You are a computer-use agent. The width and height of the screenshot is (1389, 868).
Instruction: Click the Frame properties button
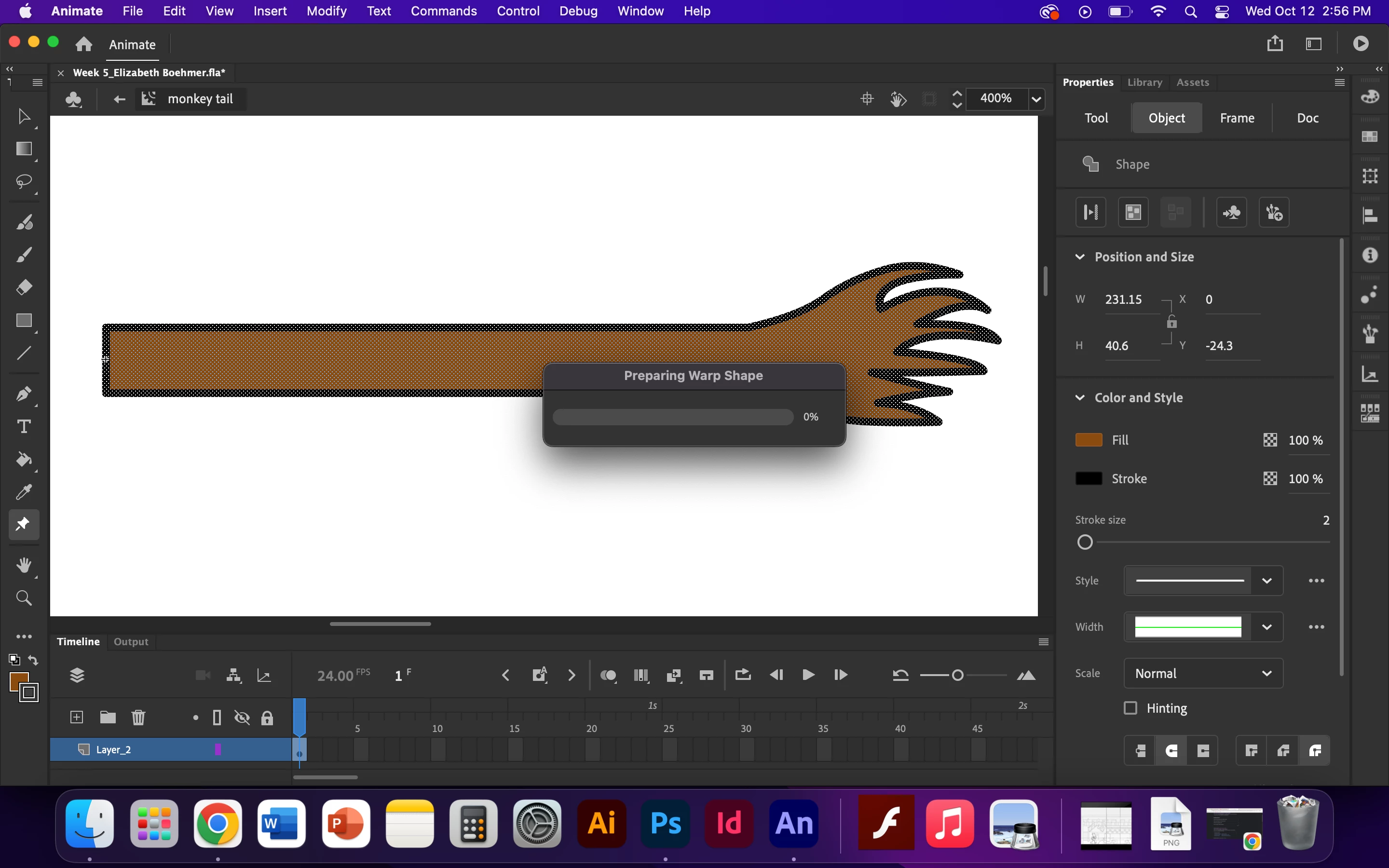pyautogui.click(x=1237, y=118)
